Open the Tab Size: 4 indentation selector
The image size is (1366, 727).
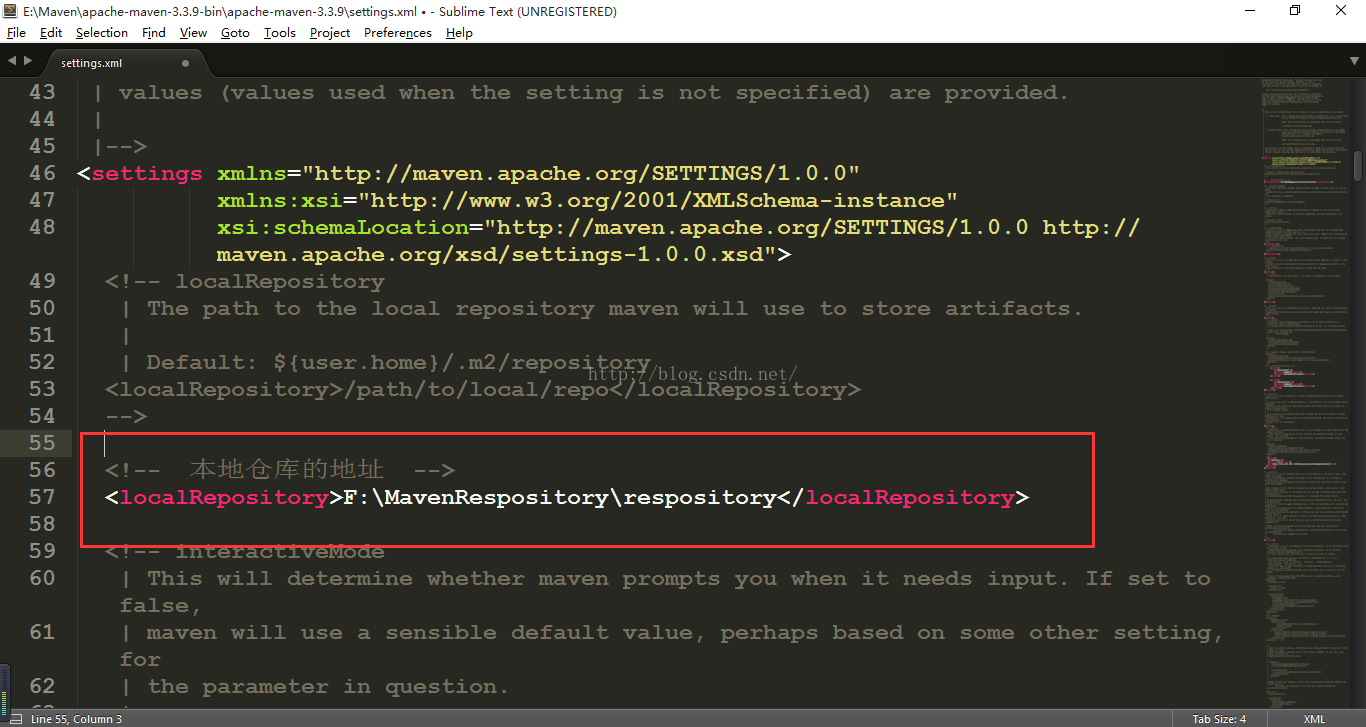tap(1219, 718)
